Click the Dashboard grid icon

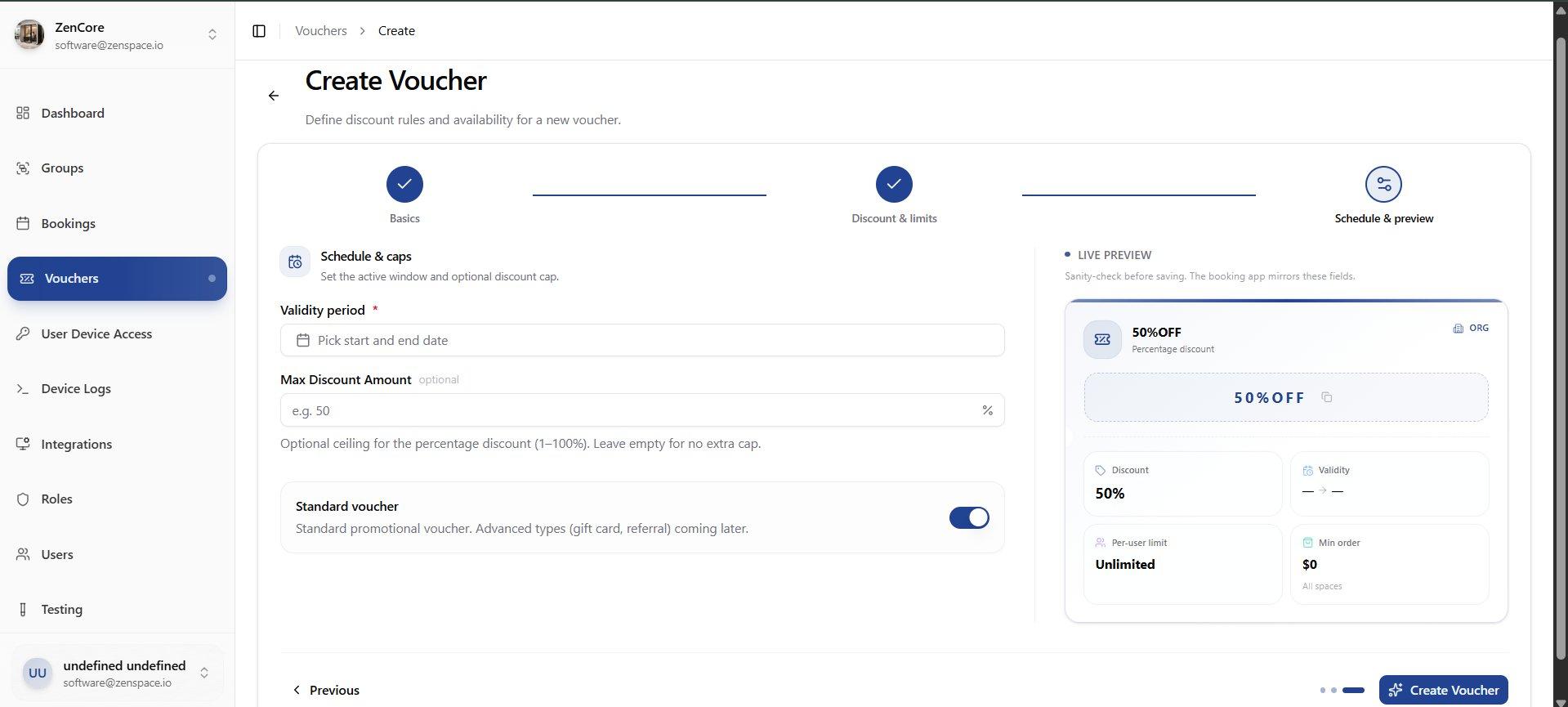23,113
